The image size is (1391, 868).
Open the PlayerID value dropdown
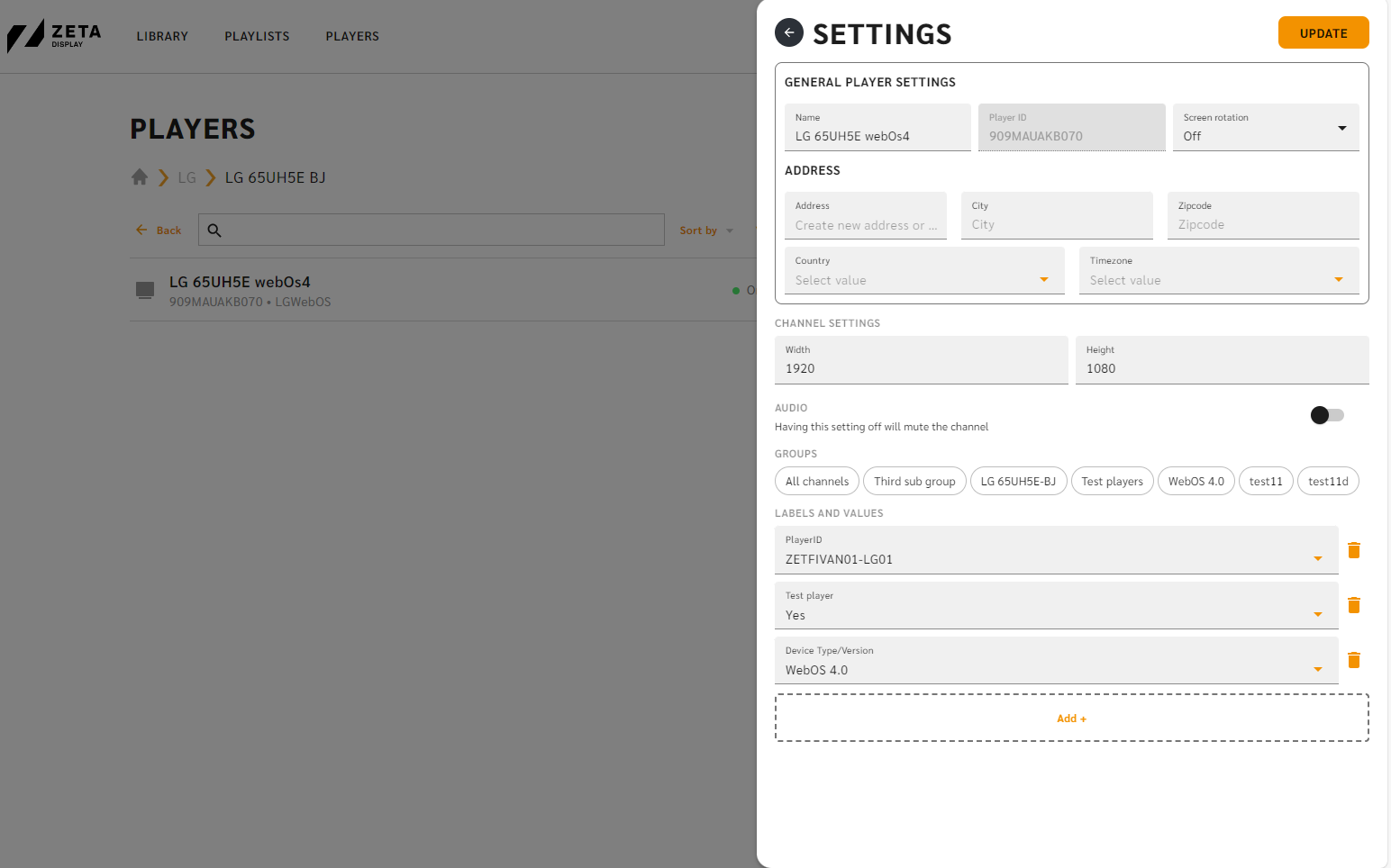(1056, 549)
